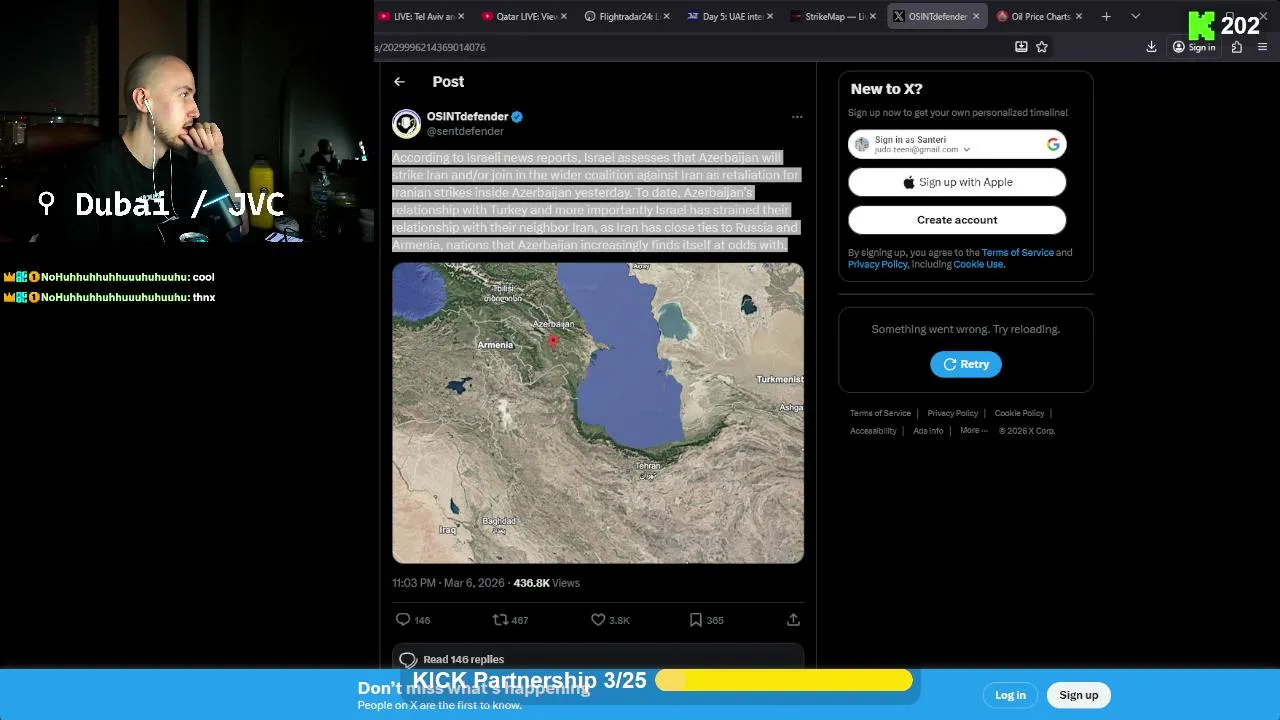Expand the footer More menu
The width and height of the screenshot is (1280, 720).
pyautogui.click(x=973, y=431)
